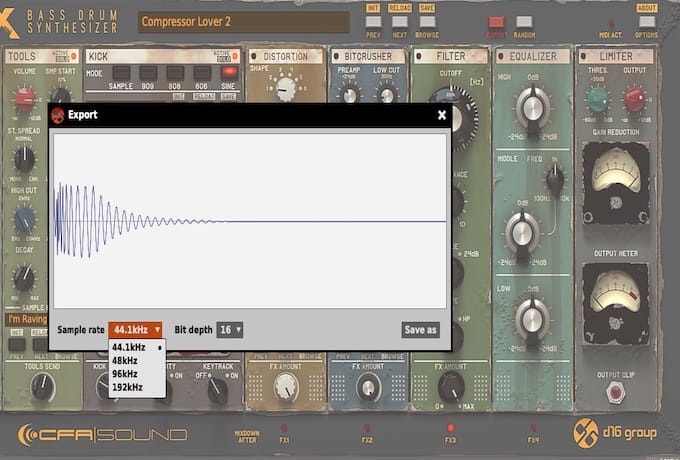Toggle SOLO on the Kick module
680x460 pixels.
click(x=224, y=59)
